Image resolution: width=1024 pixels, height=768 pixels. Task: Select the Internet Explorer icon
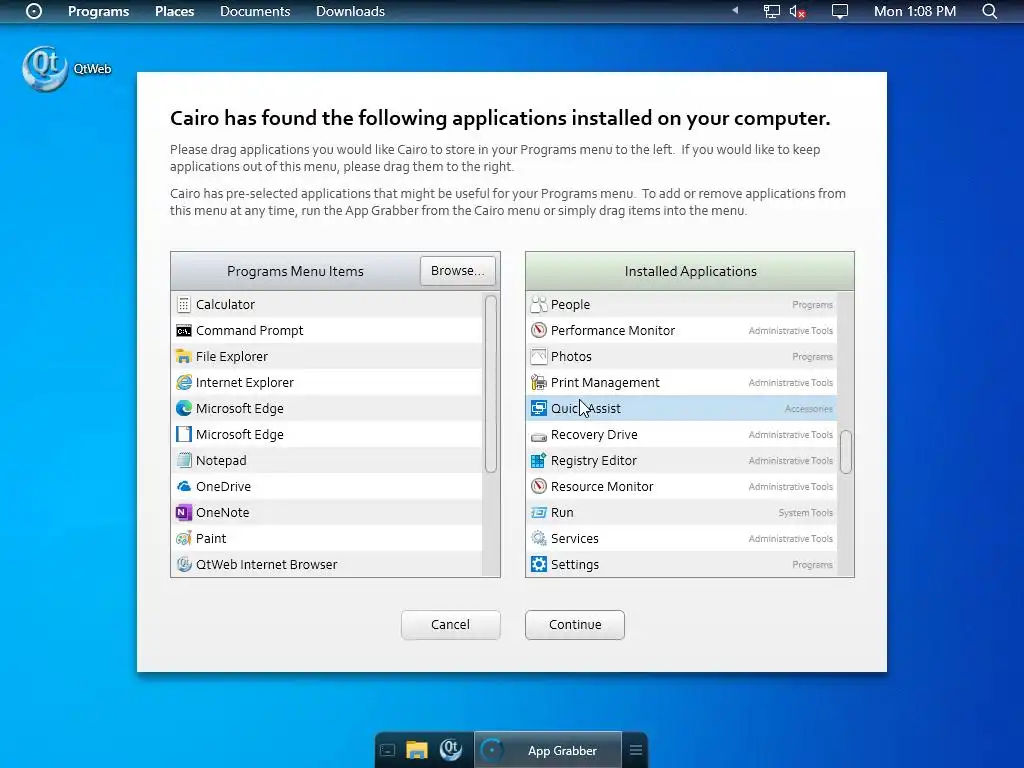pyautogui.click(x=184, y=383)
